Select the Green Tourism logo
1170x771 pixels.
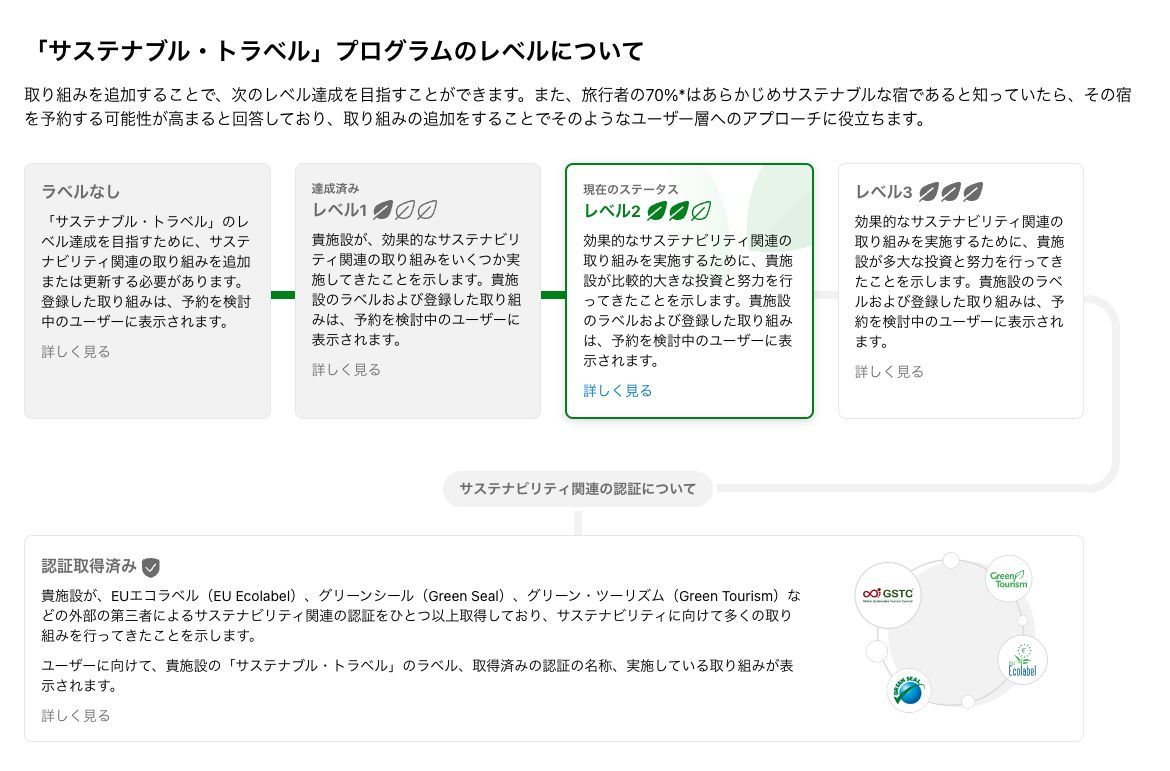tap(1007, 578)
